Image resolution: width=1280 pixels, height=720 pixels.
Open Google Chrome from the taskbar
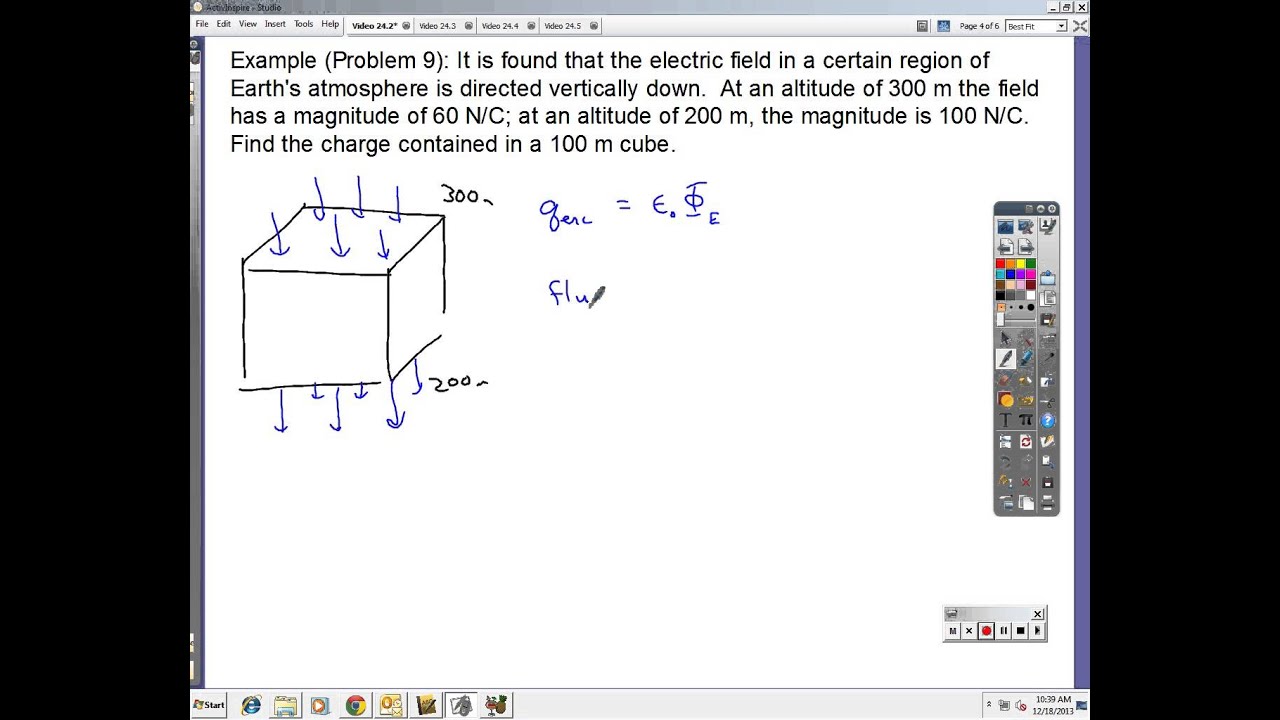355,706
